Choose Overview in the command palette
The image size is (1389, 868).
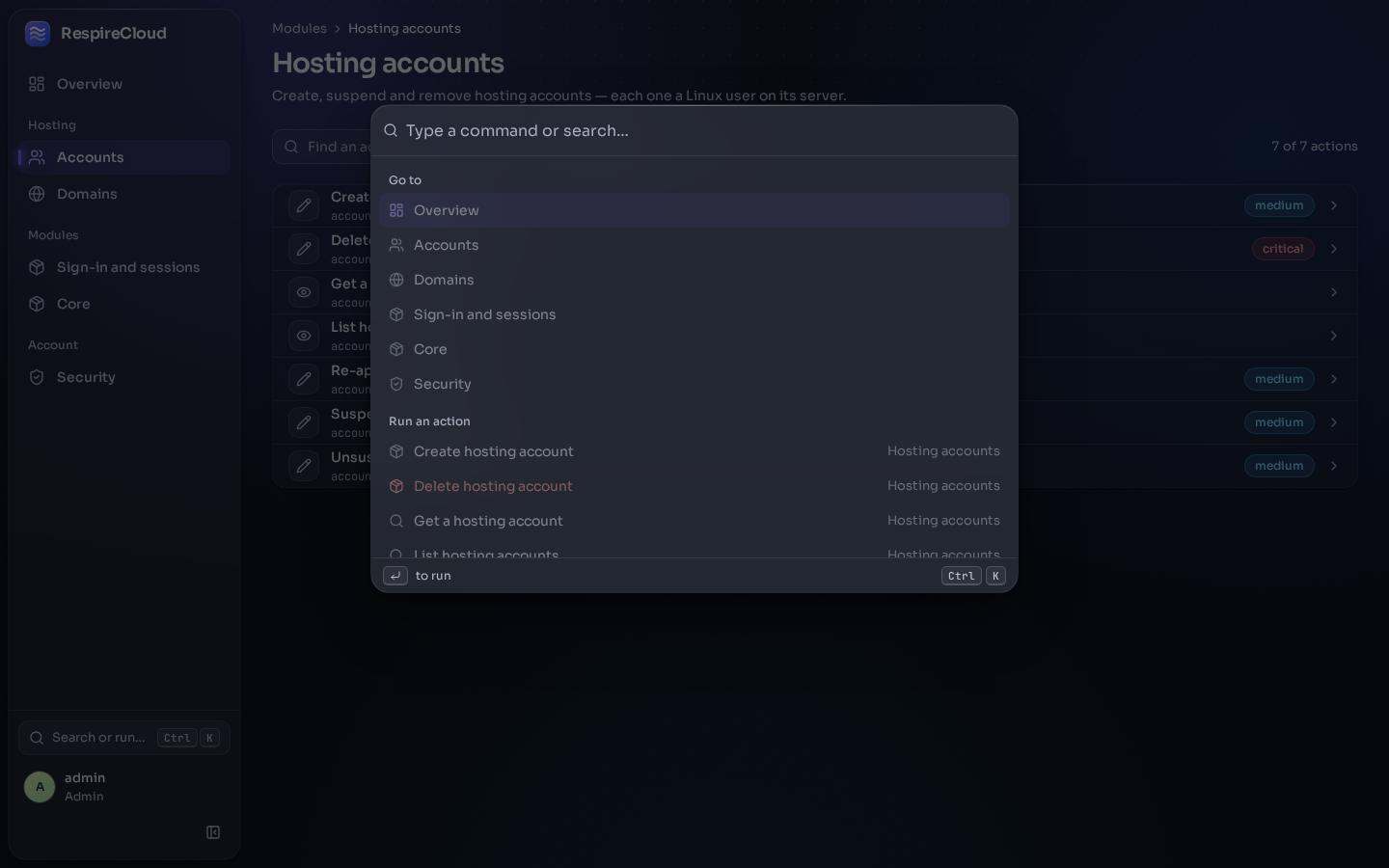coord(694,210)
